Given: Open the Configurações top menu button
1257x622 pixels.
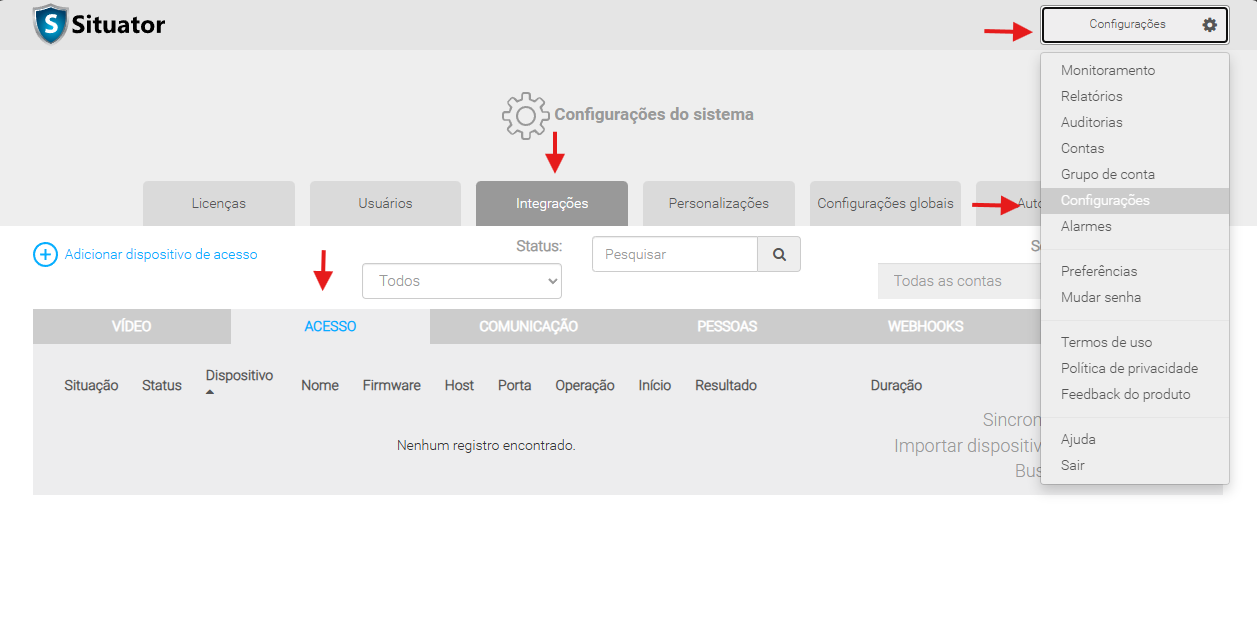Looking at the screenshot, I should point(1134,25).
